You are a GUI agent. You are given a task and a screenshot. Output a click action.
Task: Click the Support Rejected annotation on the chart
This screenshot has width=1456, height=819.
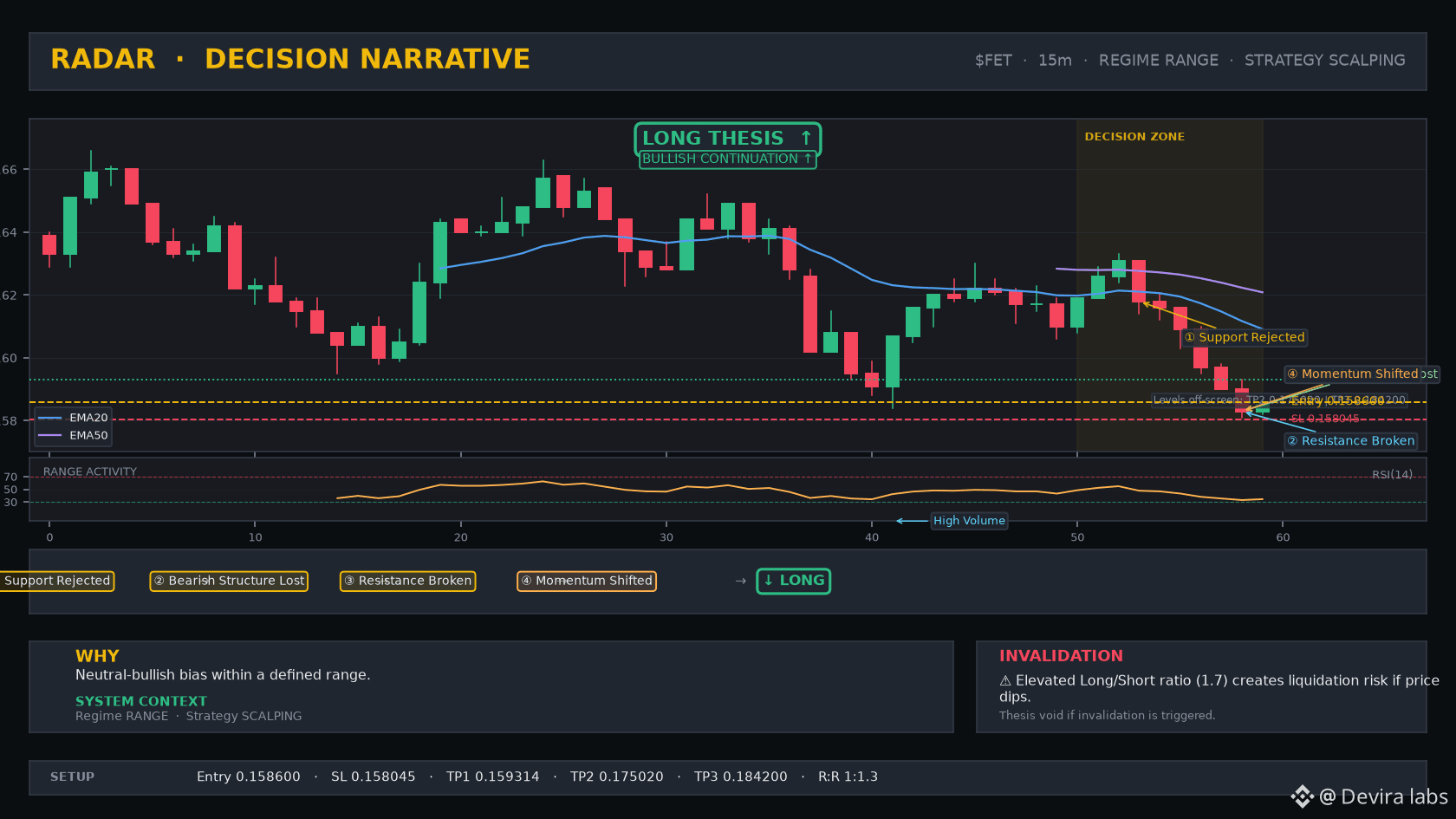1245,337
